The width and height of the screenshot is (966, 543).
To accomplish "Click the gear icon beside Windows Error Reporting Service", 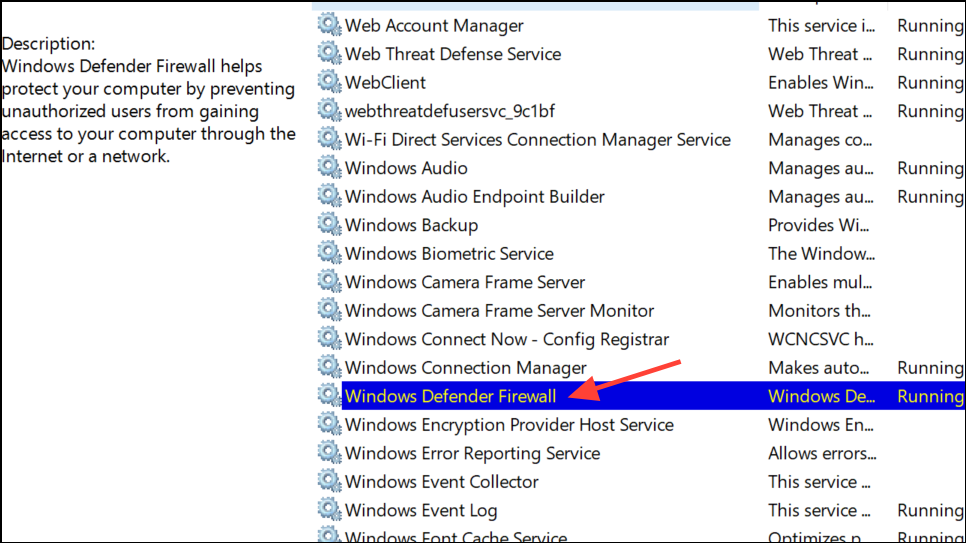I will 329,453.
